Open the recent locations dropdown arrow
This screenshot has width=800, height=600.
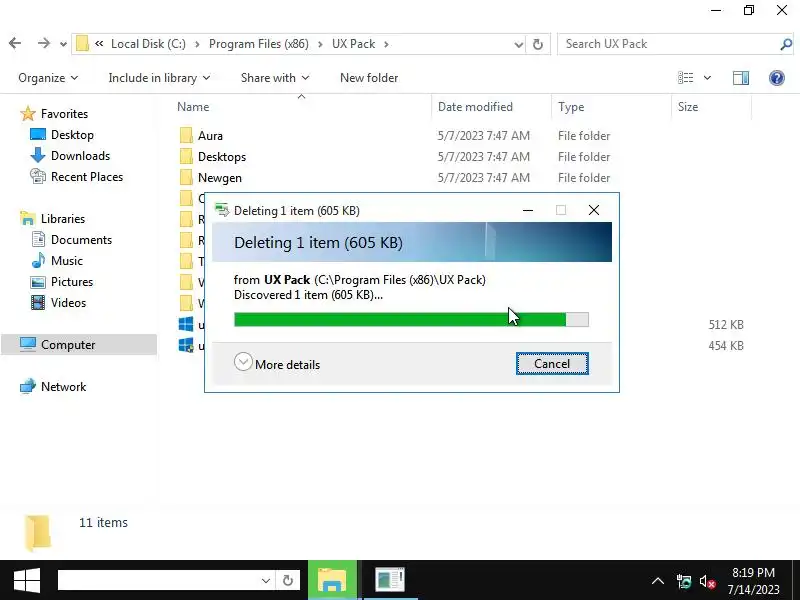coord(63,45)
